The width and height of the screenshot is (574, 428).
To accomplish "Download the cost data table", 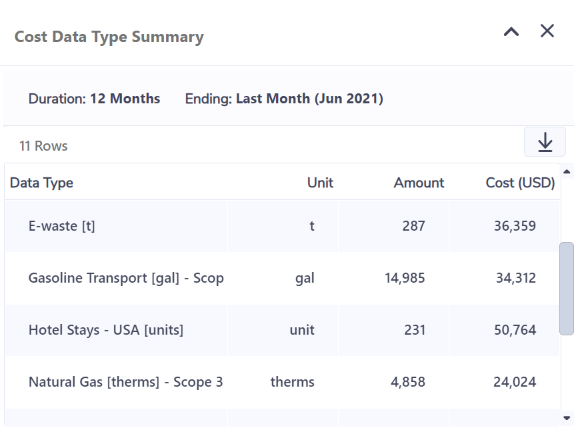I will 545,142.
